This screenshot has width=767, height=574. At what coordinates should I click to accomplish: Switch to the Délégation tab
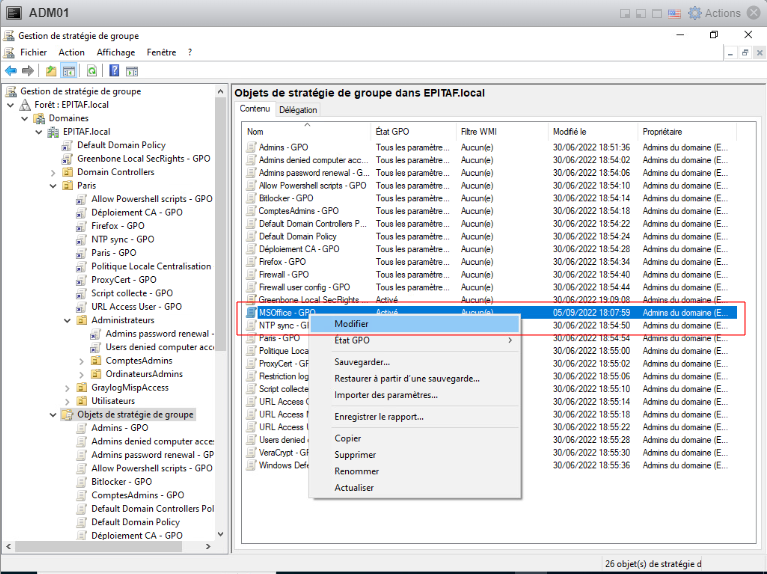298,110
